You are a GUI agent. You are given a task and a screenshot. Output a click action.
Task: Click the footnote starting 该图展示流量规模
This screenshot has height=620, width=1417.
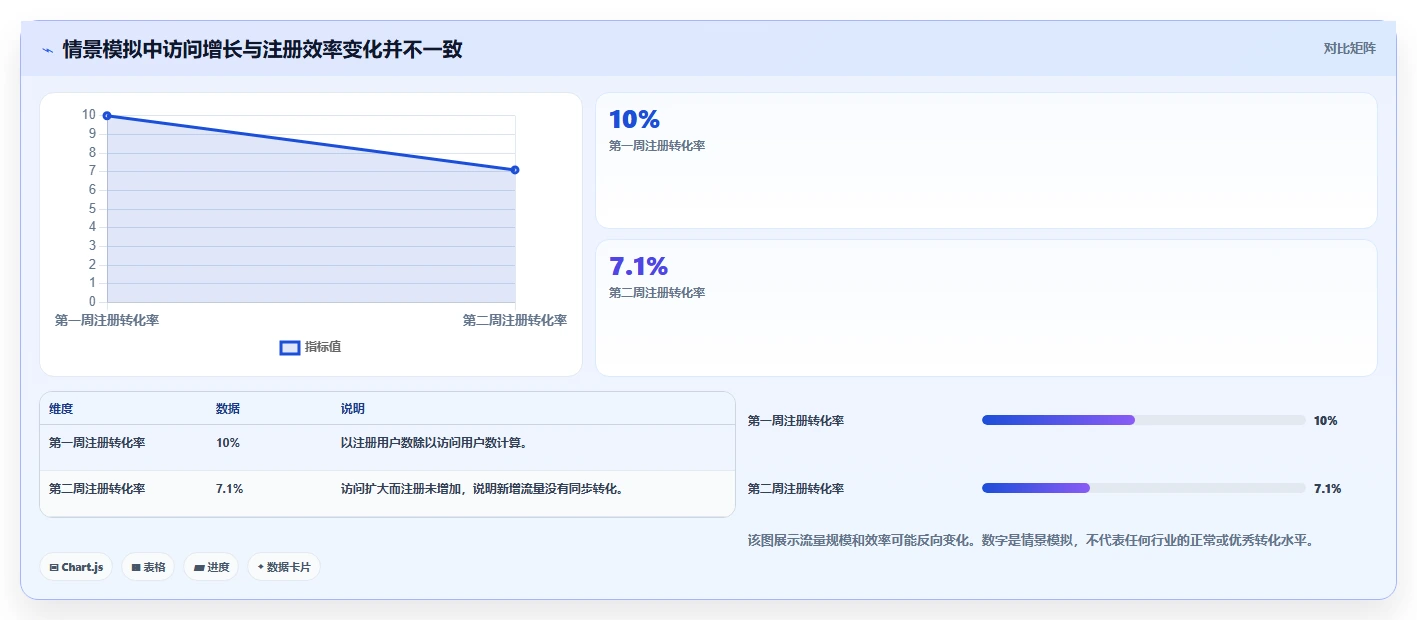pos(1030,540)
